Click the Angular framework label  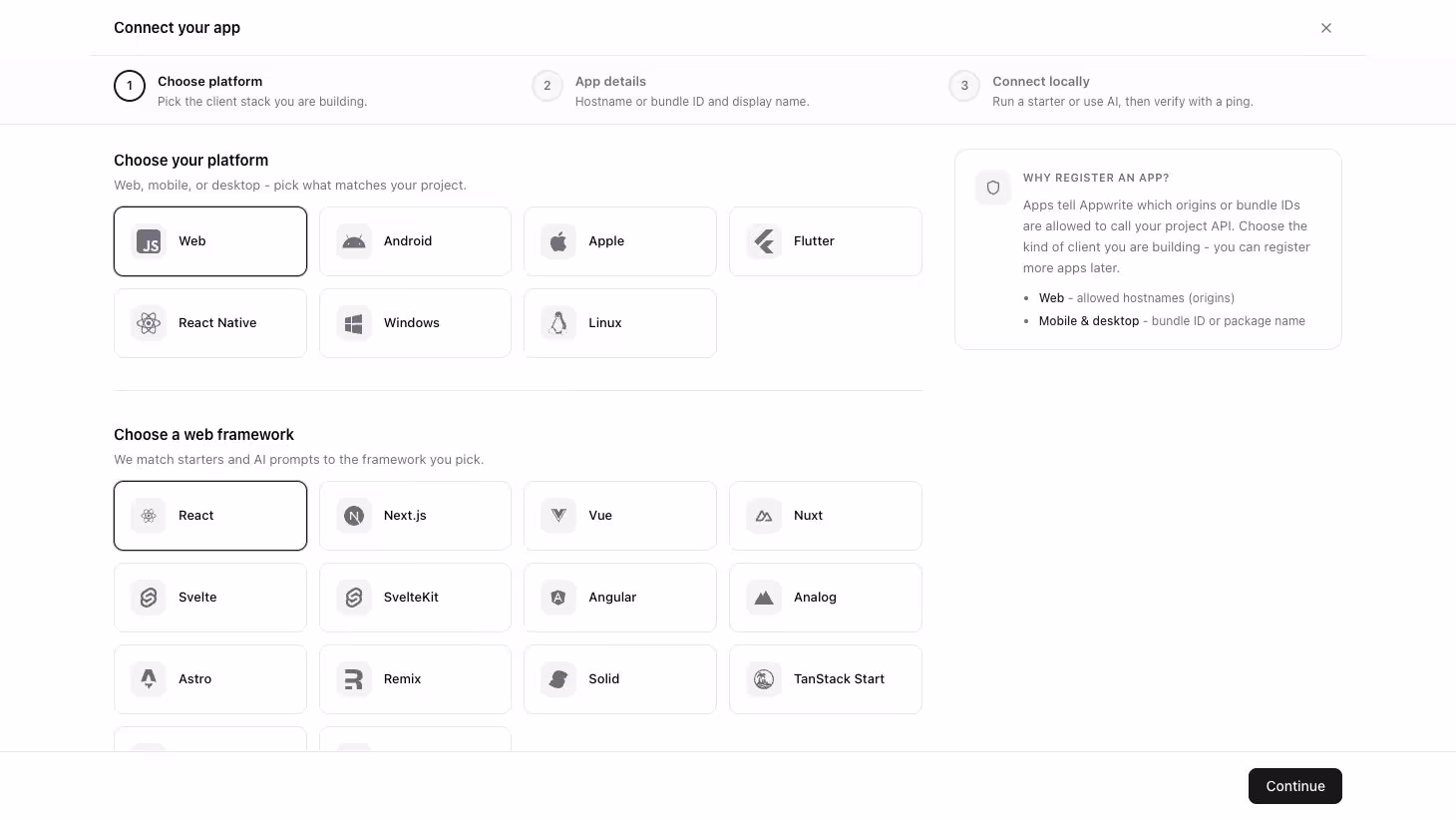[612, 598]
